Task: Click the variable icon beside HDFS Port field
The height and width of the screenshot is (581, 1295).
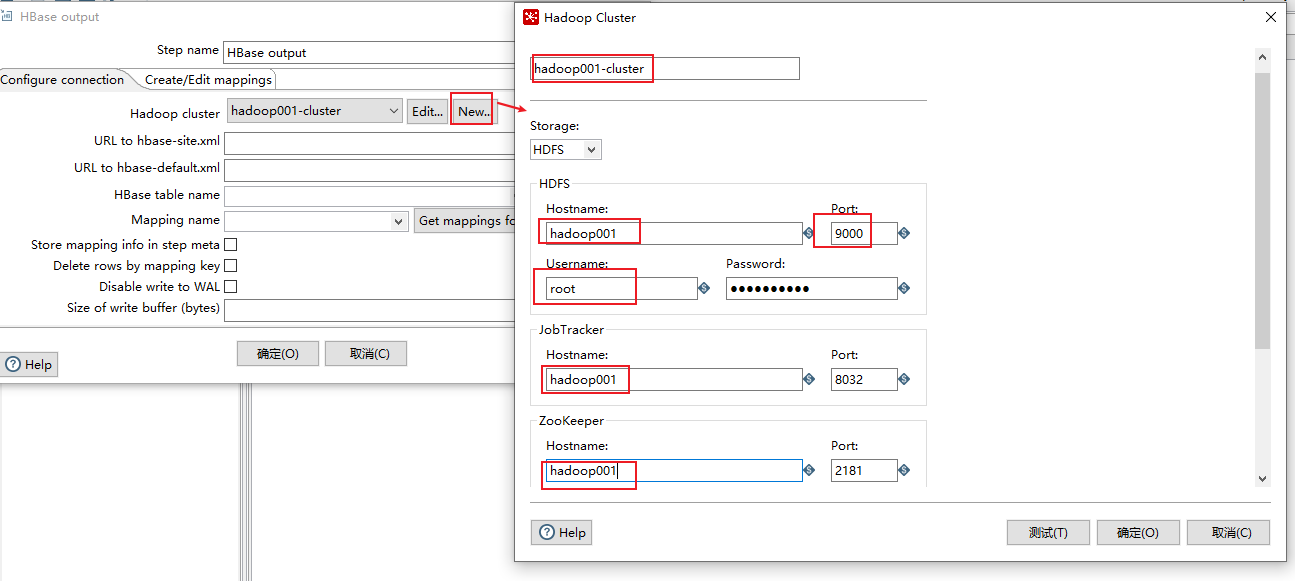Action: 903,232
